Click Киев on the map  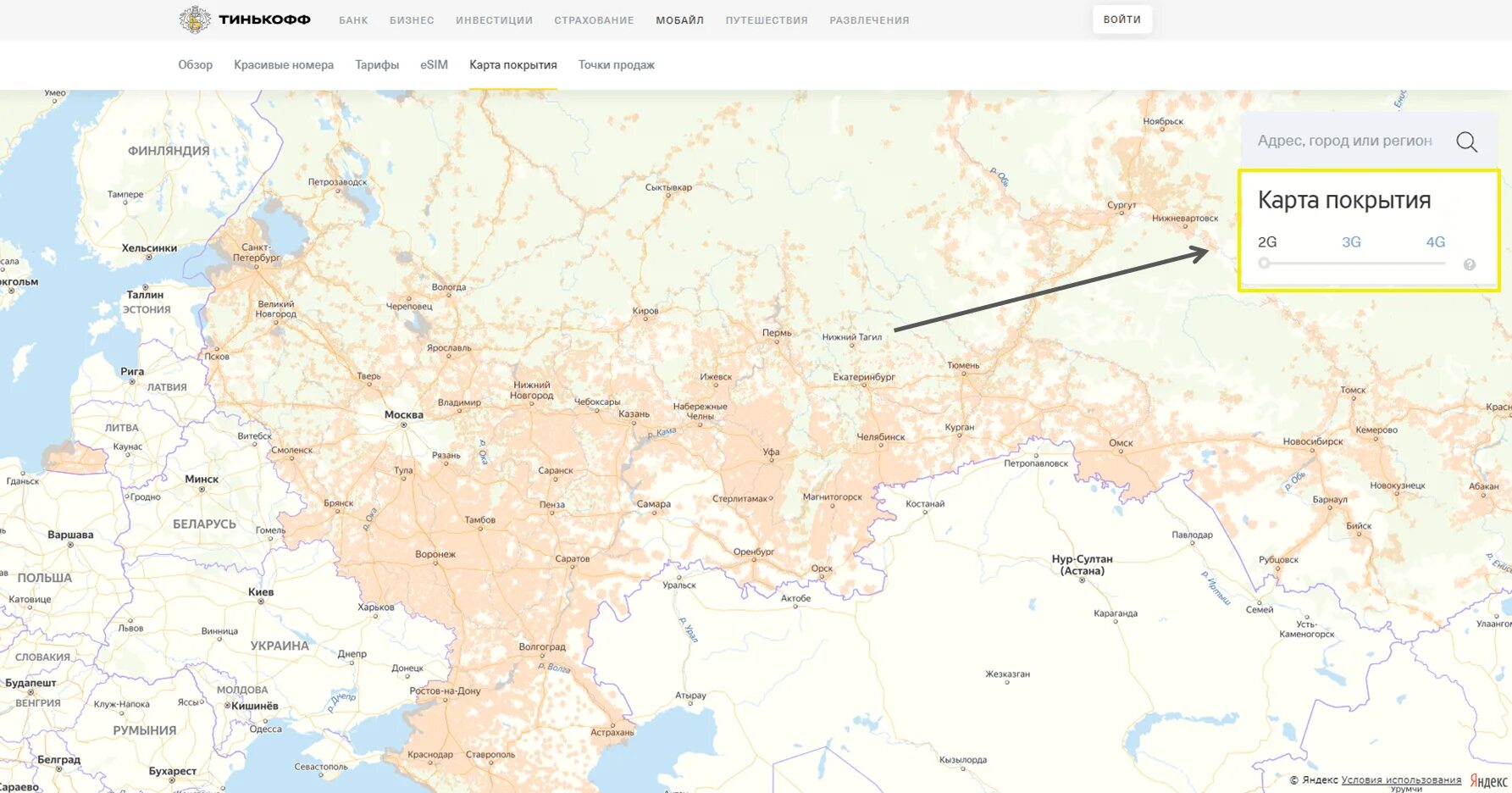pyautogui.click(x=261, y=592)
